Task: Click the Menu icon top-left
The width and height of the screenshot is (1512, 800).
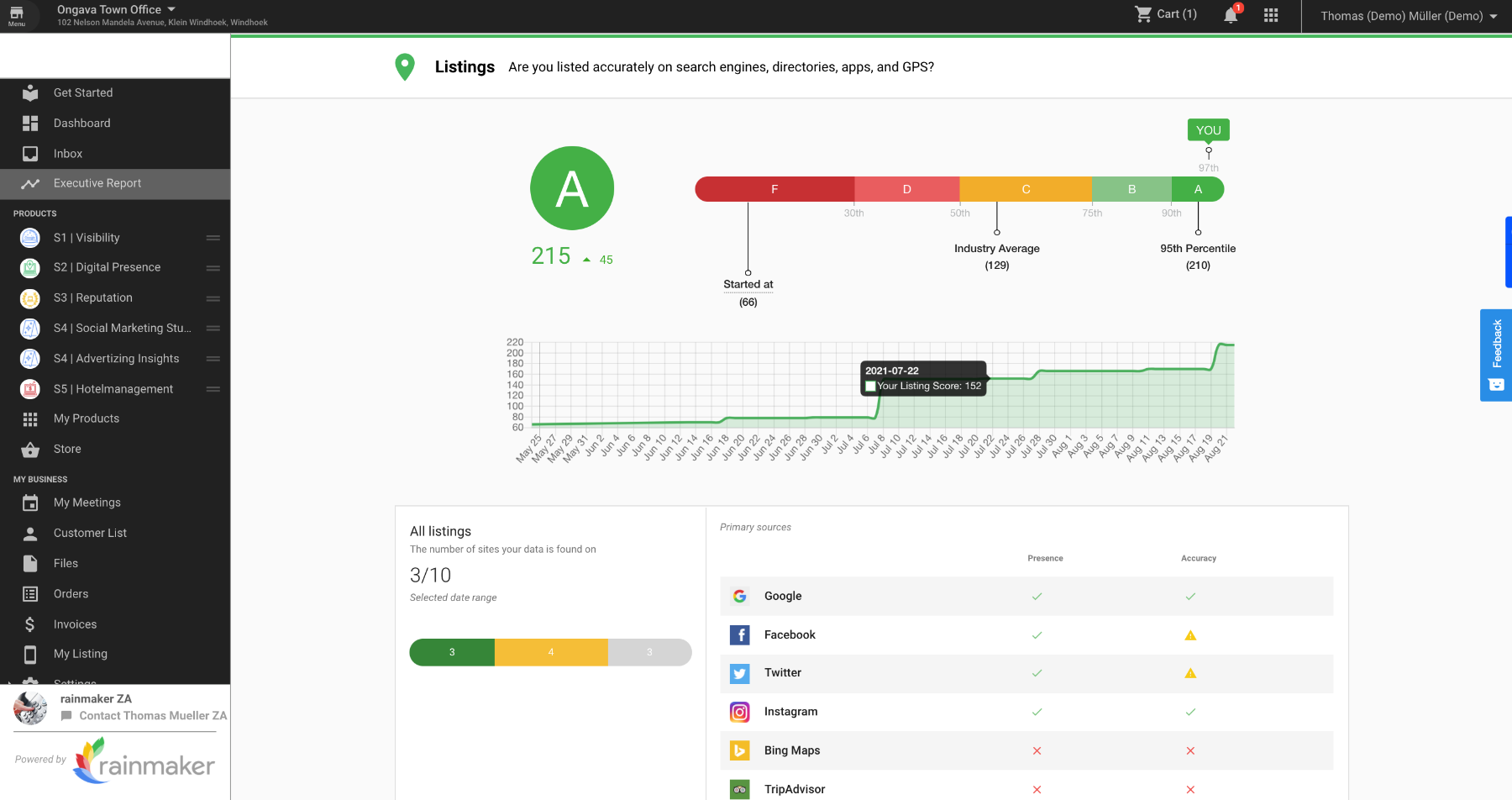Action: (x=17, y=15)
